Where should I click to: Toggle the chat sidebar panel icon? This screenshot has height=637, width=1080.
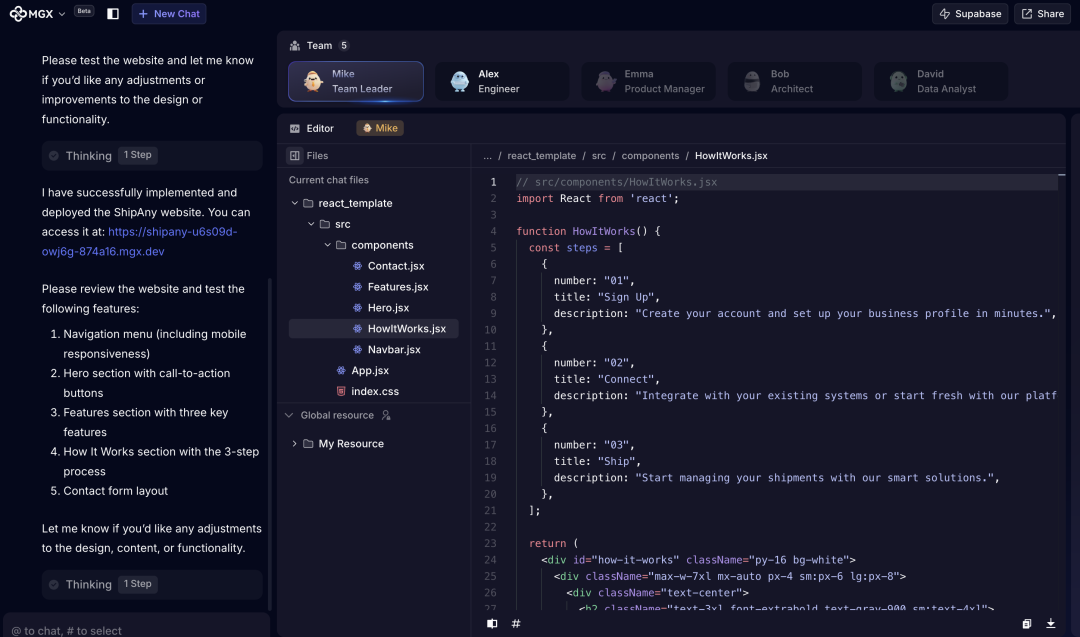point(113,14)
